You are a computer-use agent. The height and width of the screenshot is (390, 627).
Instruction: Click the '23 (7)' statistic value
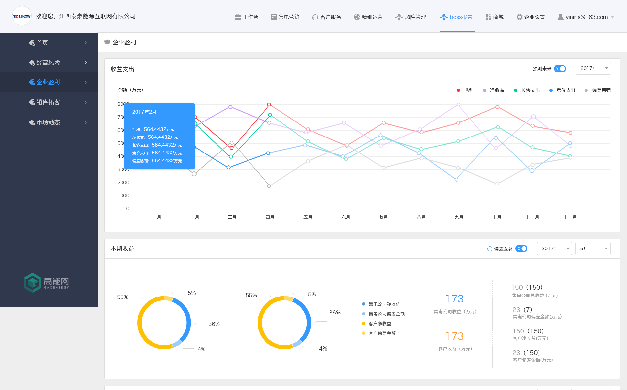(522, 310)
